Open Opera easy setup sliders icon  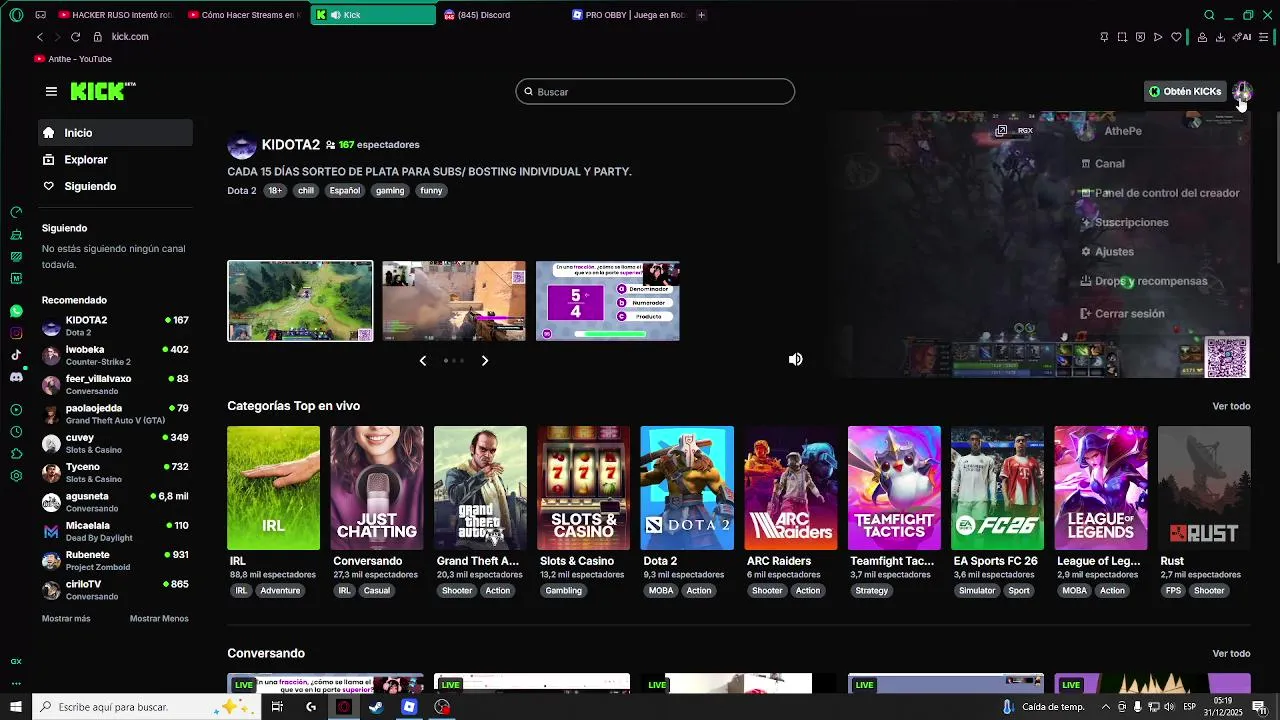[1264, 37]
